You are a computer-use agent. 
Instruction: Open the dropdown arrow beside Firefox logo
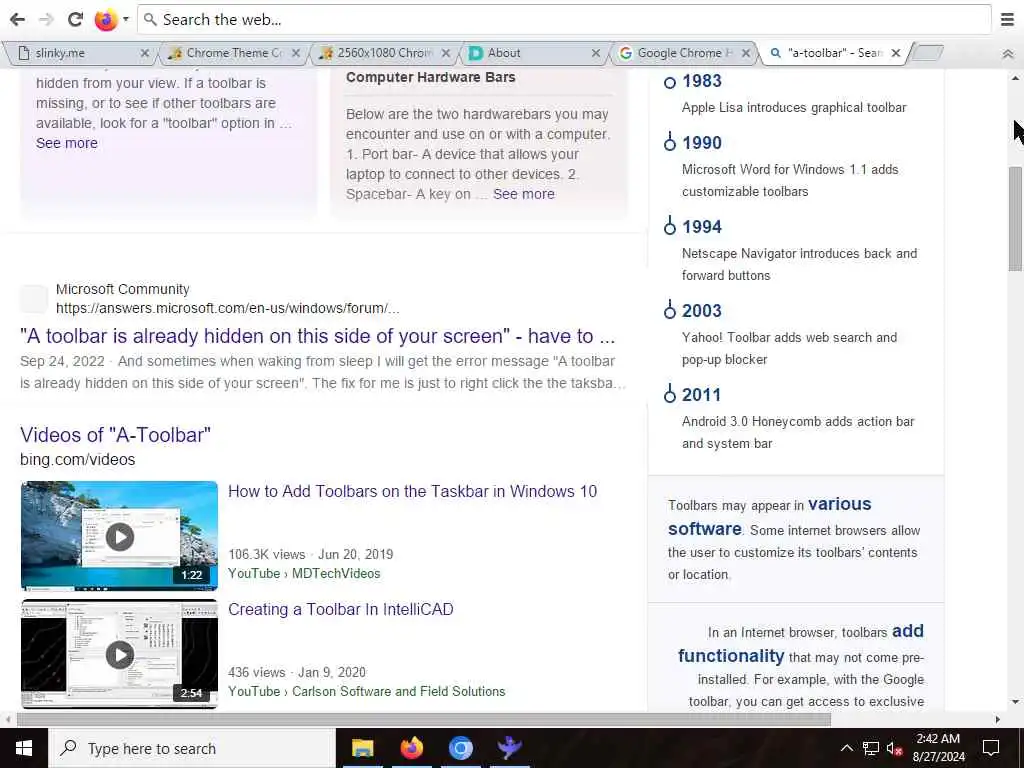click(x=125, y=20)
